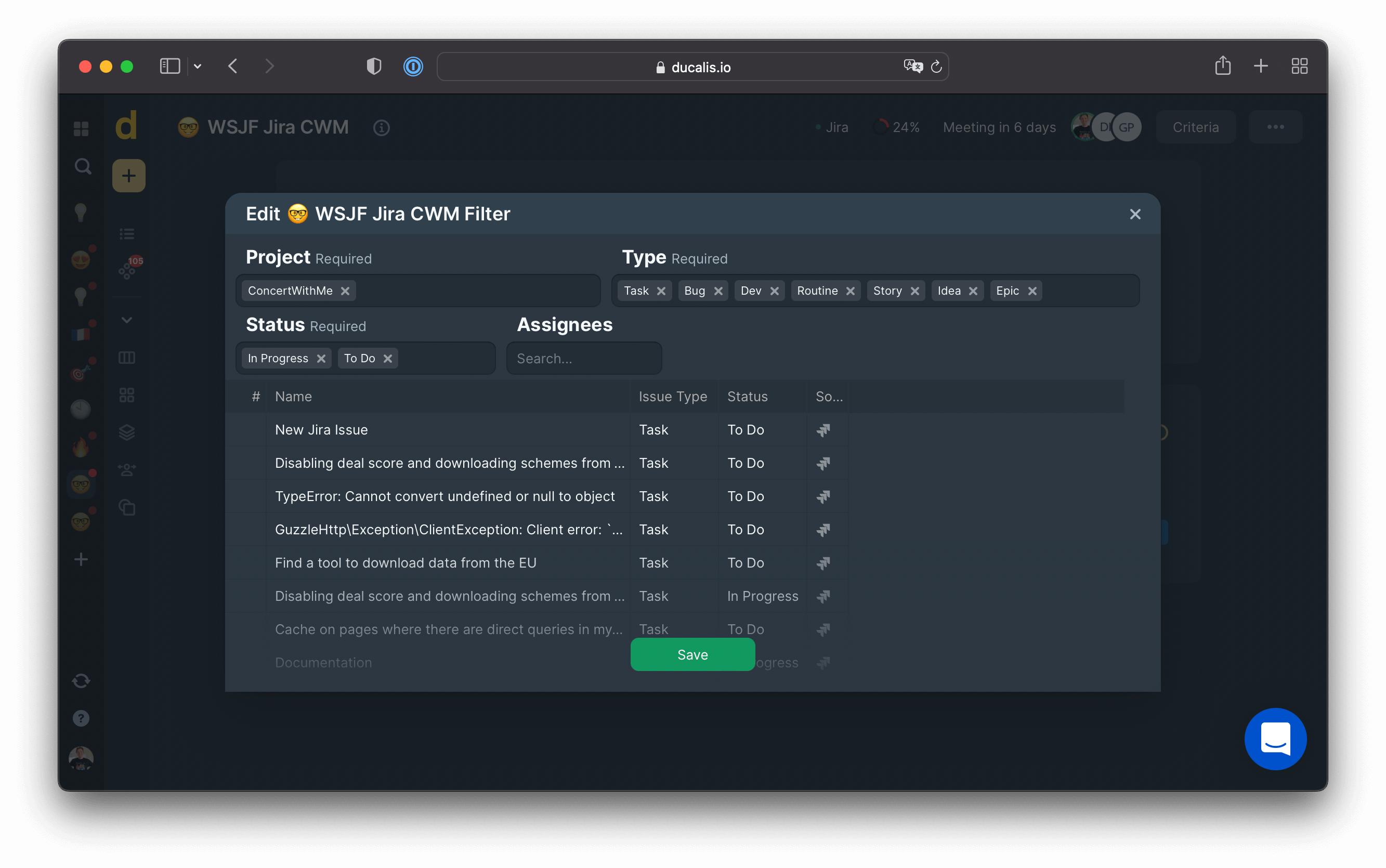This screenshot has width=1386, height=868.
Task: Open the search in left sidebar
Action: tap(83, 166)
